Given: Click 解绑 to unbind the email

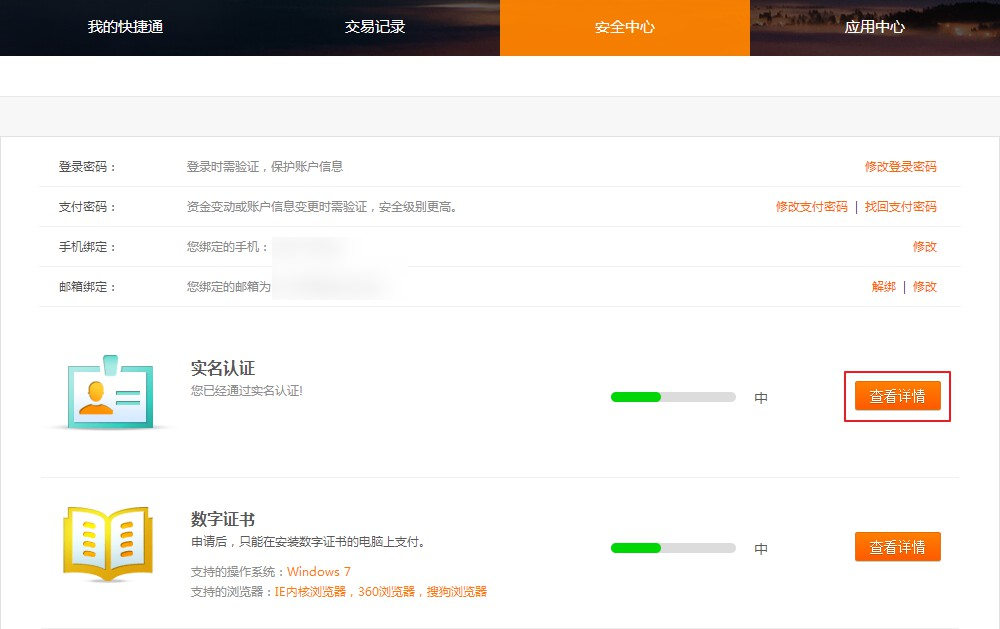Looking at the screenshot, I should pyautogui.click(x=883, y=286).
